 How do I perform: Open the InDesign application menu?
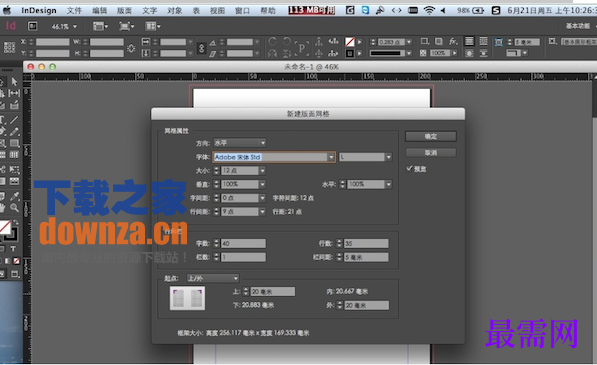(38, 10)
